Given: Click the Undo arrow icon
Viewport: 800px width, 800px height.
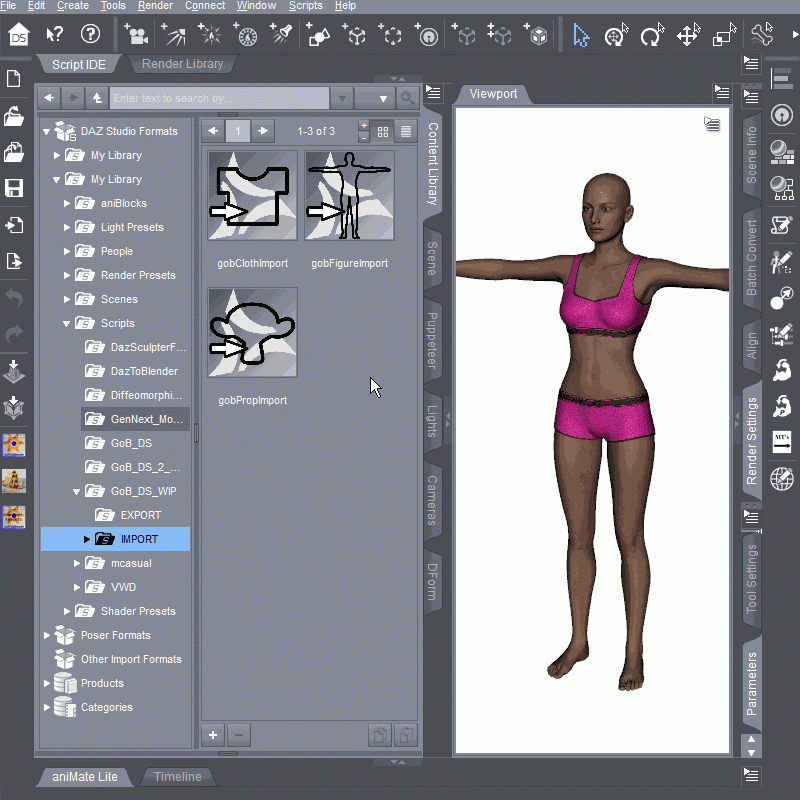Looking at the screenshot, I should (x=14, y=297).
